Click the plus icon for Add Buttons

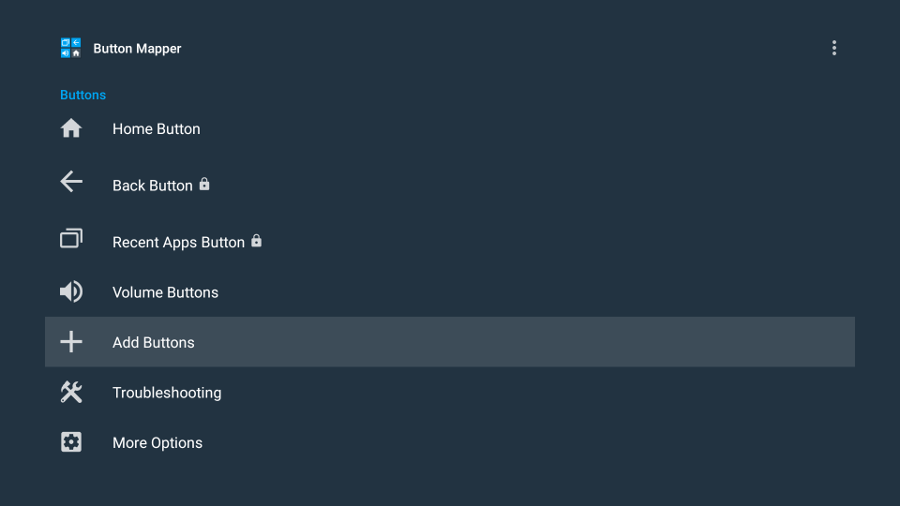click(71, 342)
